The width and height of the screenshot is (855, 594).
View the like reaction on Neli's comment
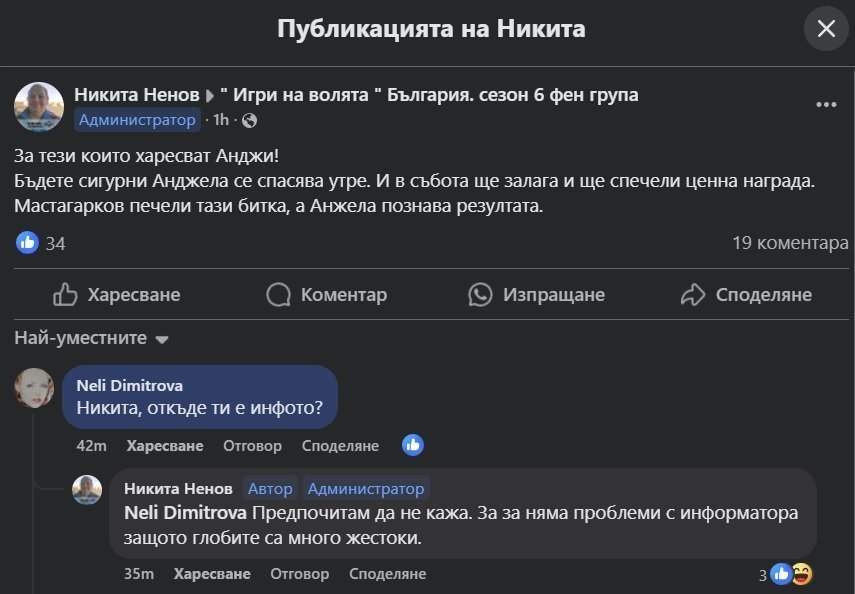[412, 445]
